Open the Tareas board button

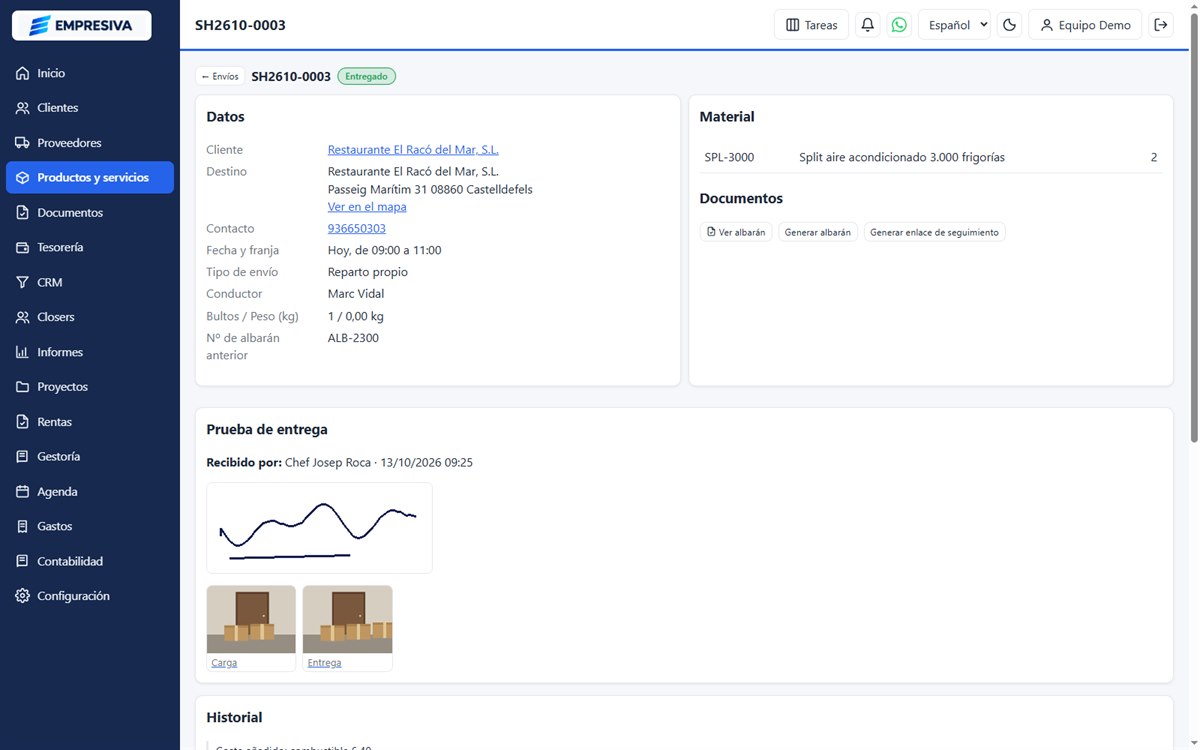(x=811, y=25)
